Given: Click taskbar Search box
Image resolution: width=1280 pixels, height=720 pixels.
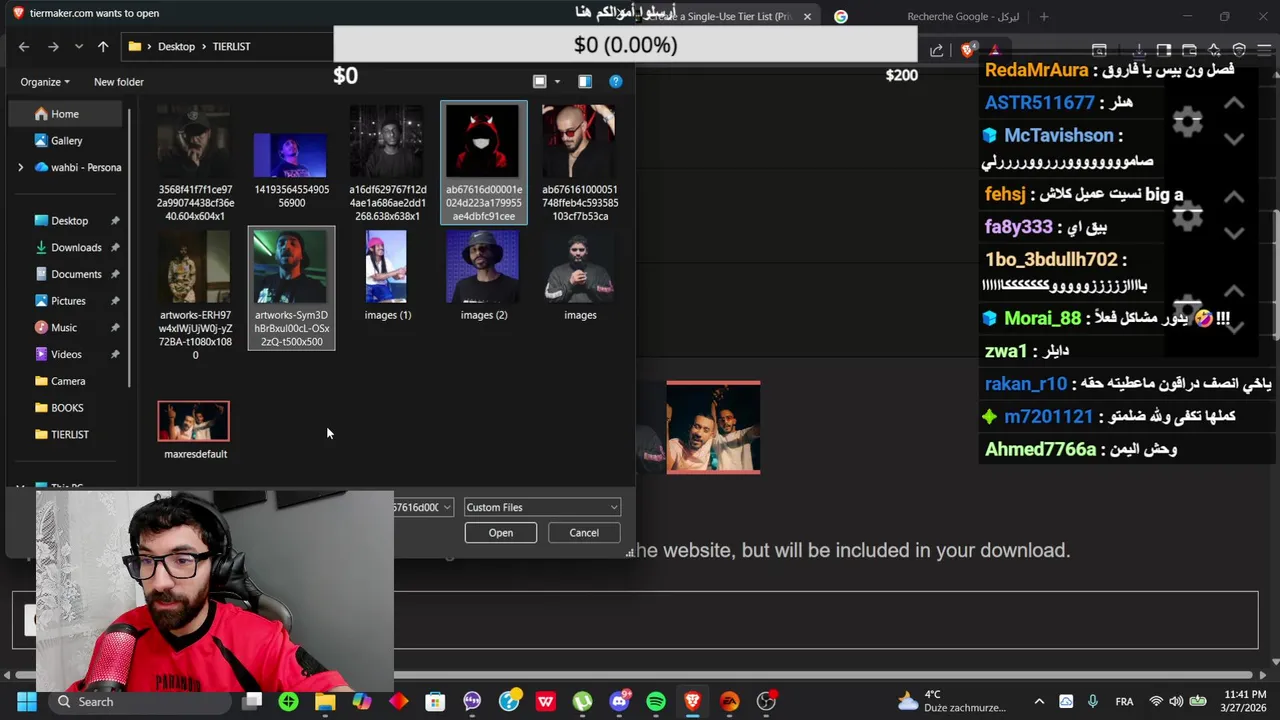Looking at the screenshot, I should [x=140, y=702].
